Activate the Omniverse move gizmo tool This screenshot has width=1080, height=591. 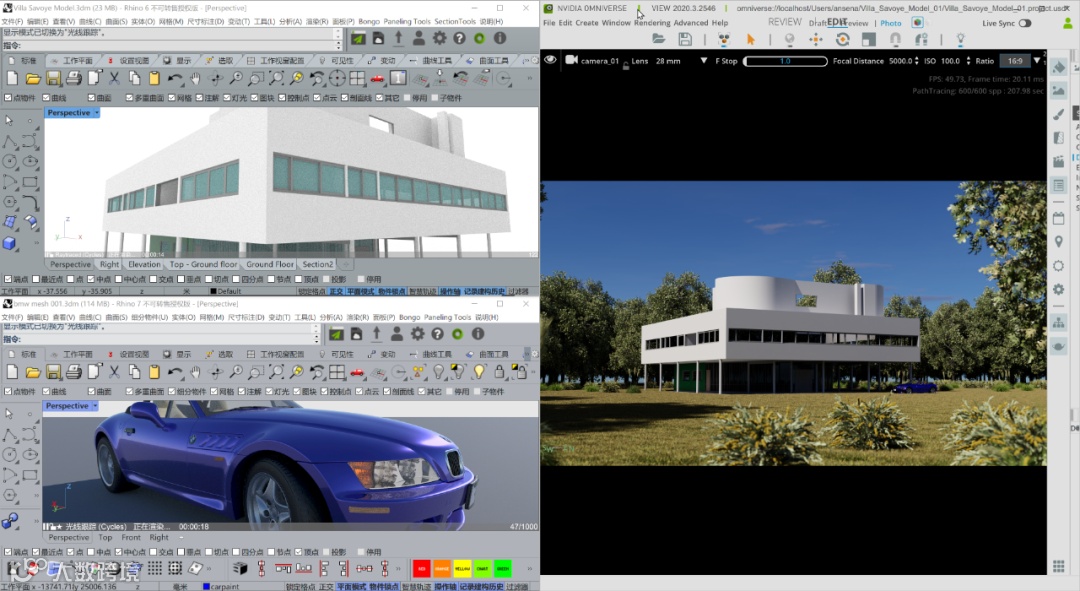click(x=816, y=39)
